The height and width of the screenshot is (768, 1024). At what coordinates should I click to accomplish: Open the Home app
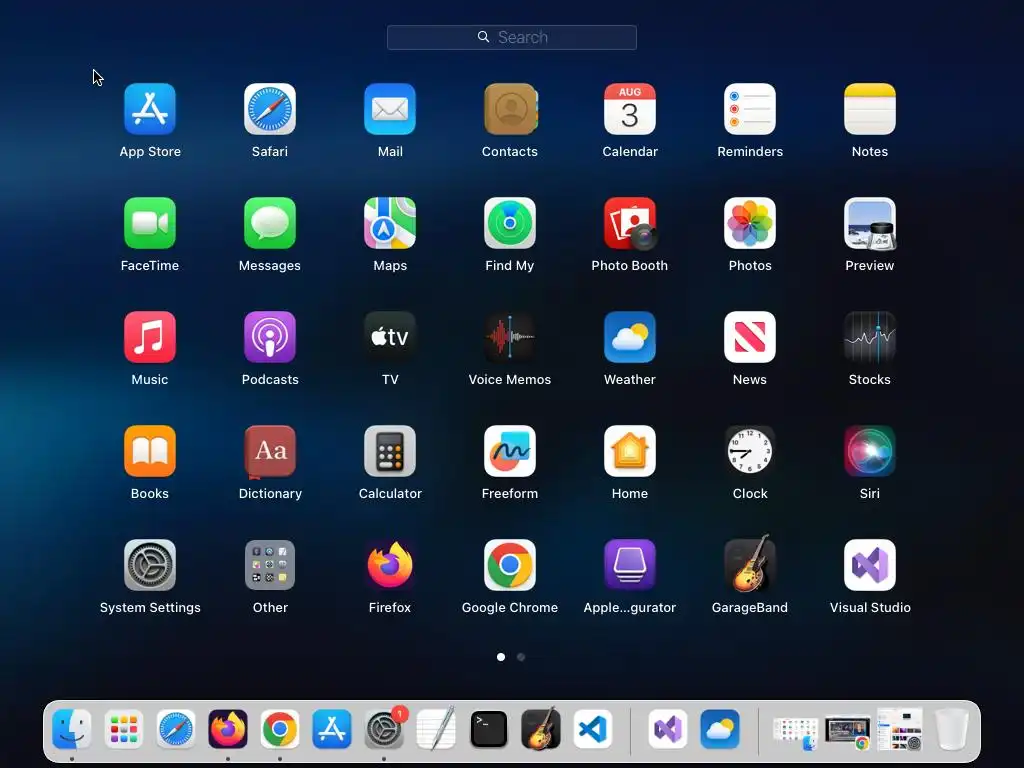pyautogui.click(x=630, y=451)
